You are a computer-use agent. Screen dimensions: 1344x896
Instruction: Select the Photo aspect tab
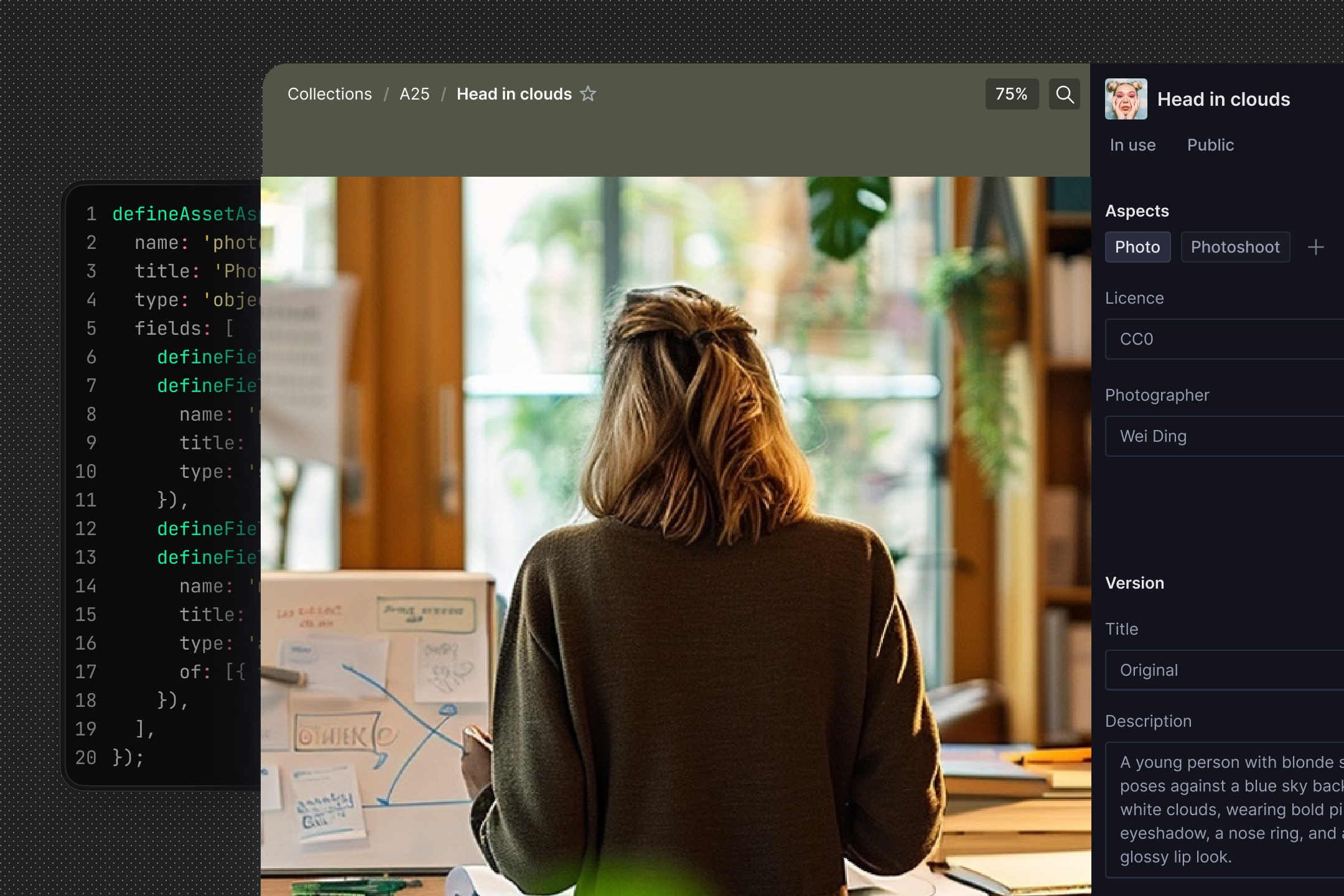(1137, 247)
